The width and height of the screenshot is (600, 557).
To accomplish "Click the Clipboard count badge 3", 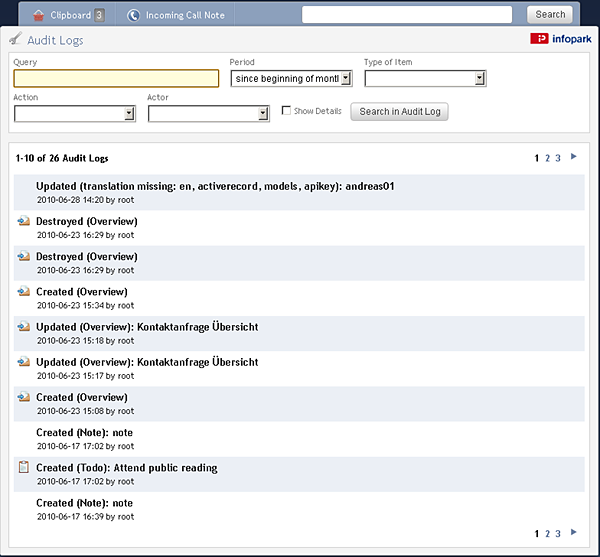I will (99, 15).
